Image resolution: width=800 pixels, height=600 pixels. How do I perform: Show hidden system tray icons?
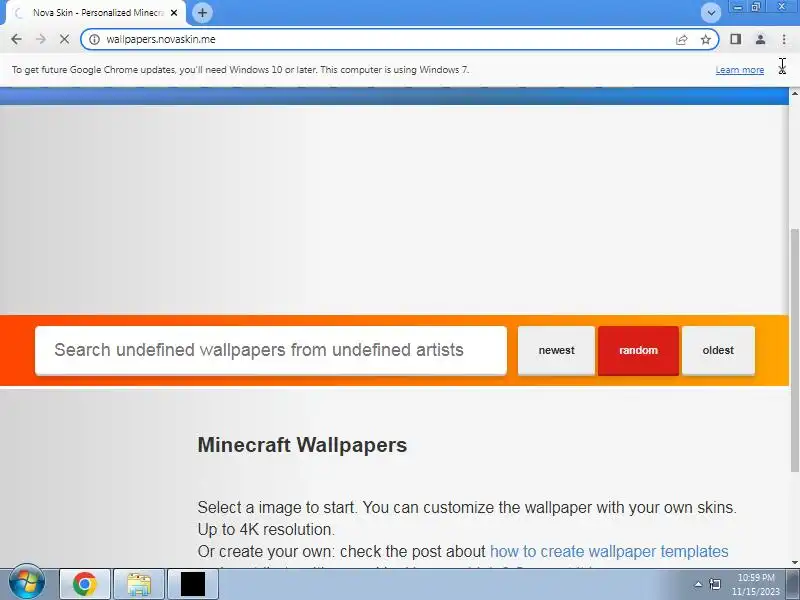point(698,584)
